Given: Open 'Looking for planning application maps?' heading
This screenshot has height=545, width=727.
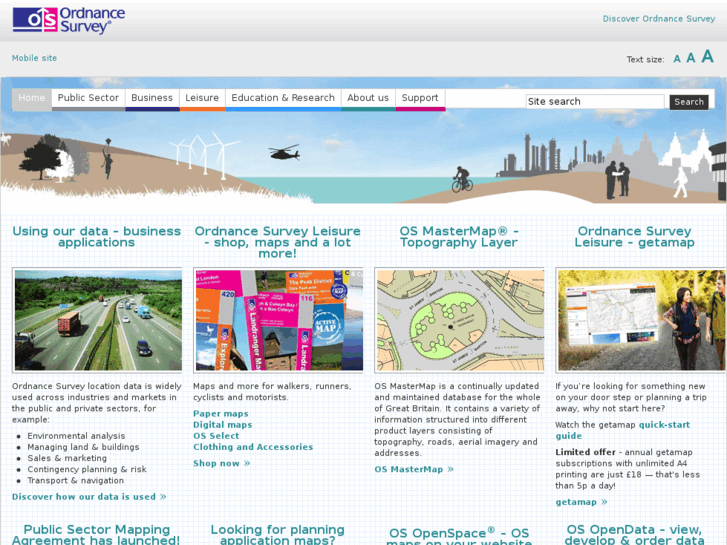Looking at the screenshot, I should tap(277, 534).
